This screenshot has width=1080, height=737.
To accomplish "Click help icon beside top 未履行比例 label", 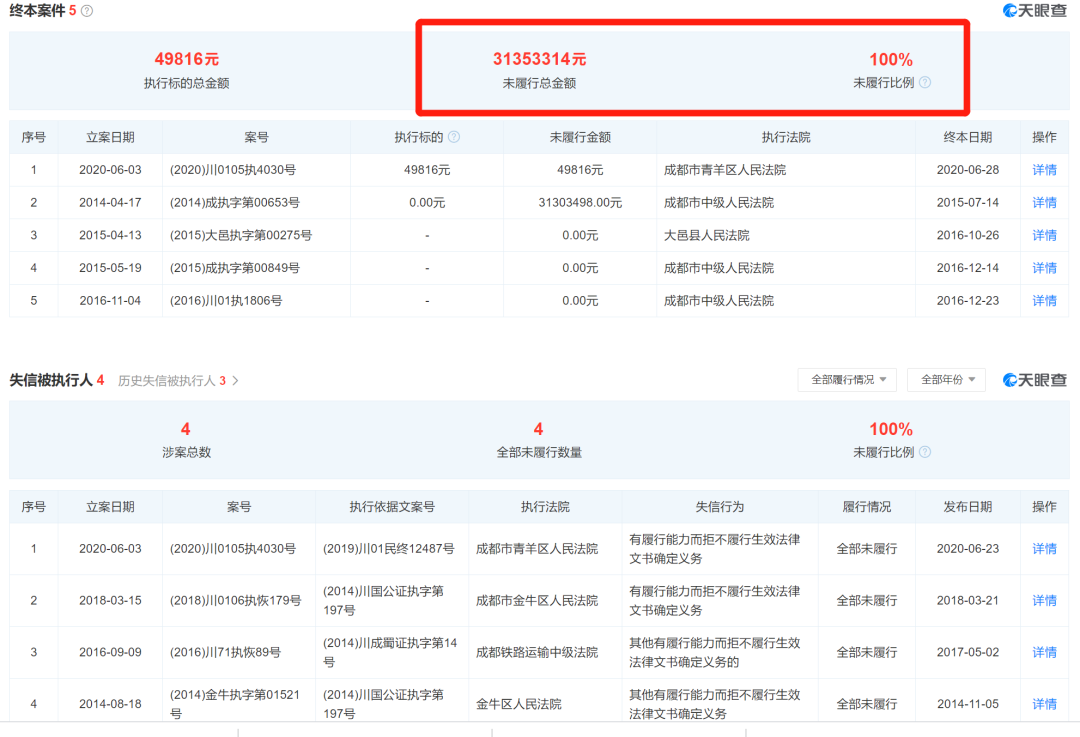I will 925,83.
